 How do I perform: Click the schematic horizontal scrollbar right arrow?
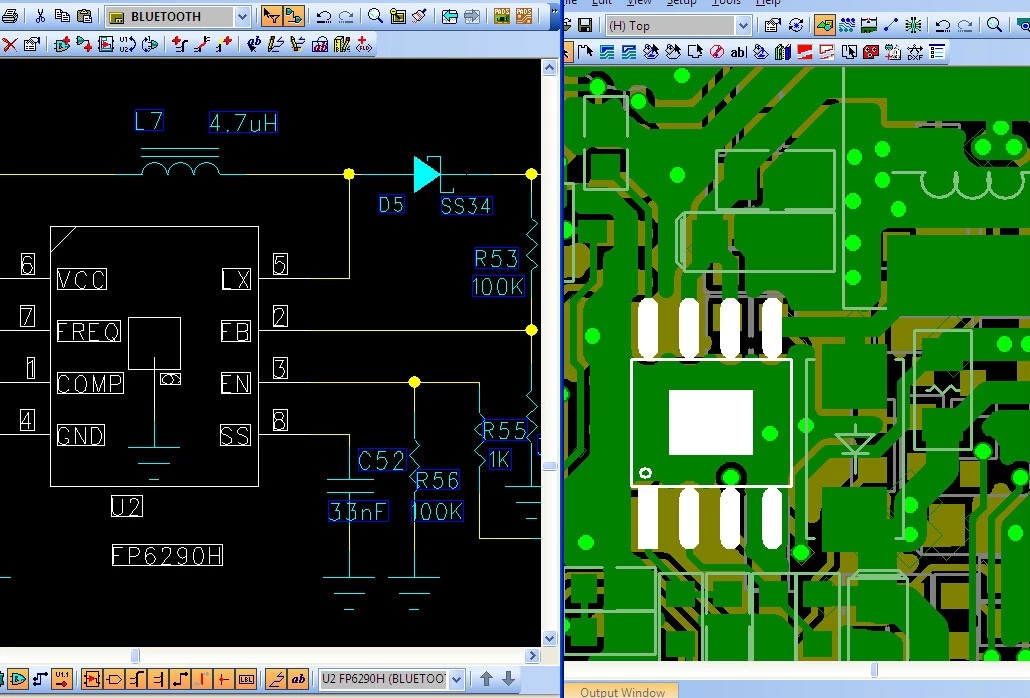coord(533,655)
